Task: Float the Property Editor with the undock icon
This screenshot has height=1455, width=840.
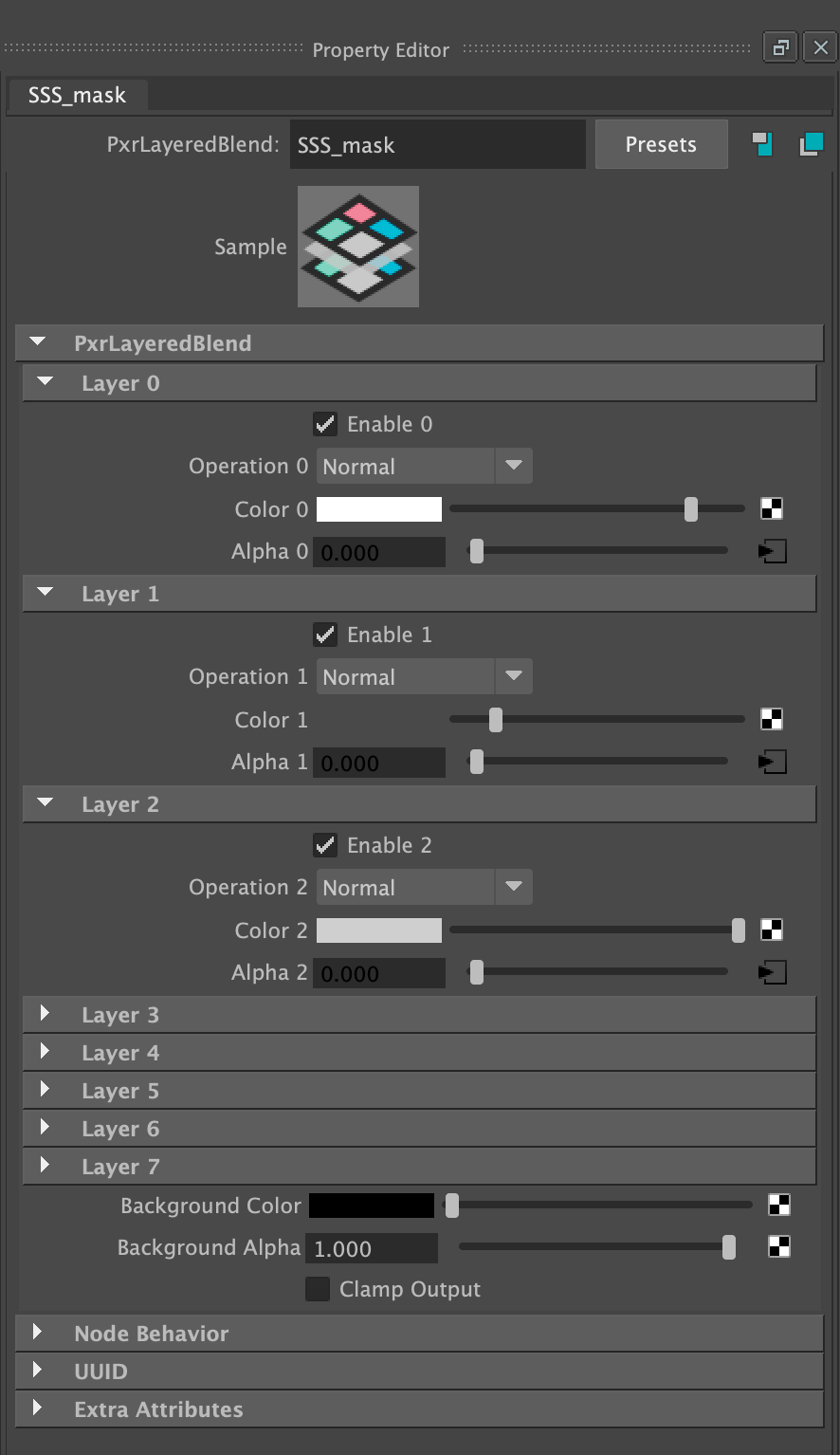Action: tap(780, 47)
